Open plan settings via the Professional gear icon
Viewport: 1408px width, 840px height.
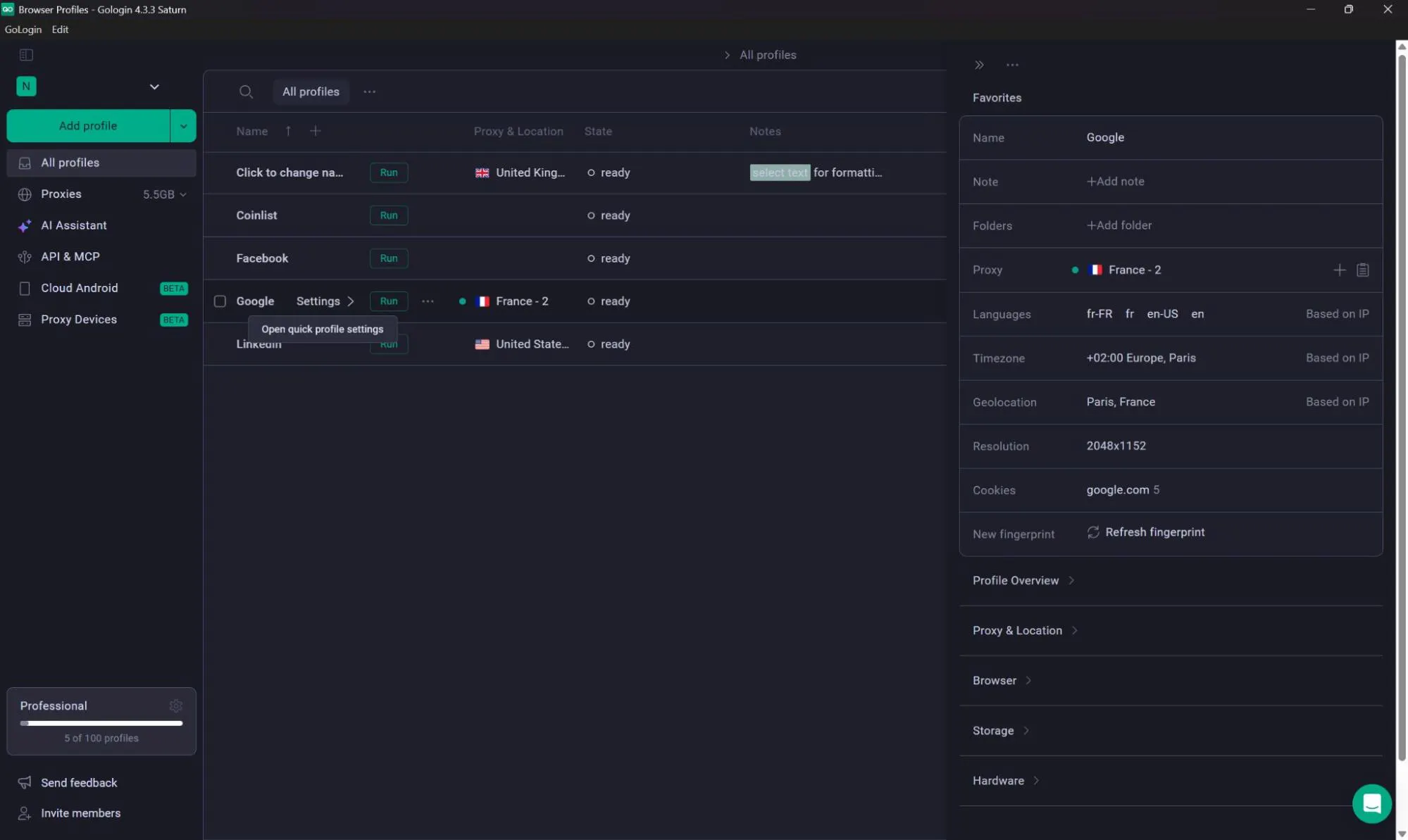(x=176, y=706)
